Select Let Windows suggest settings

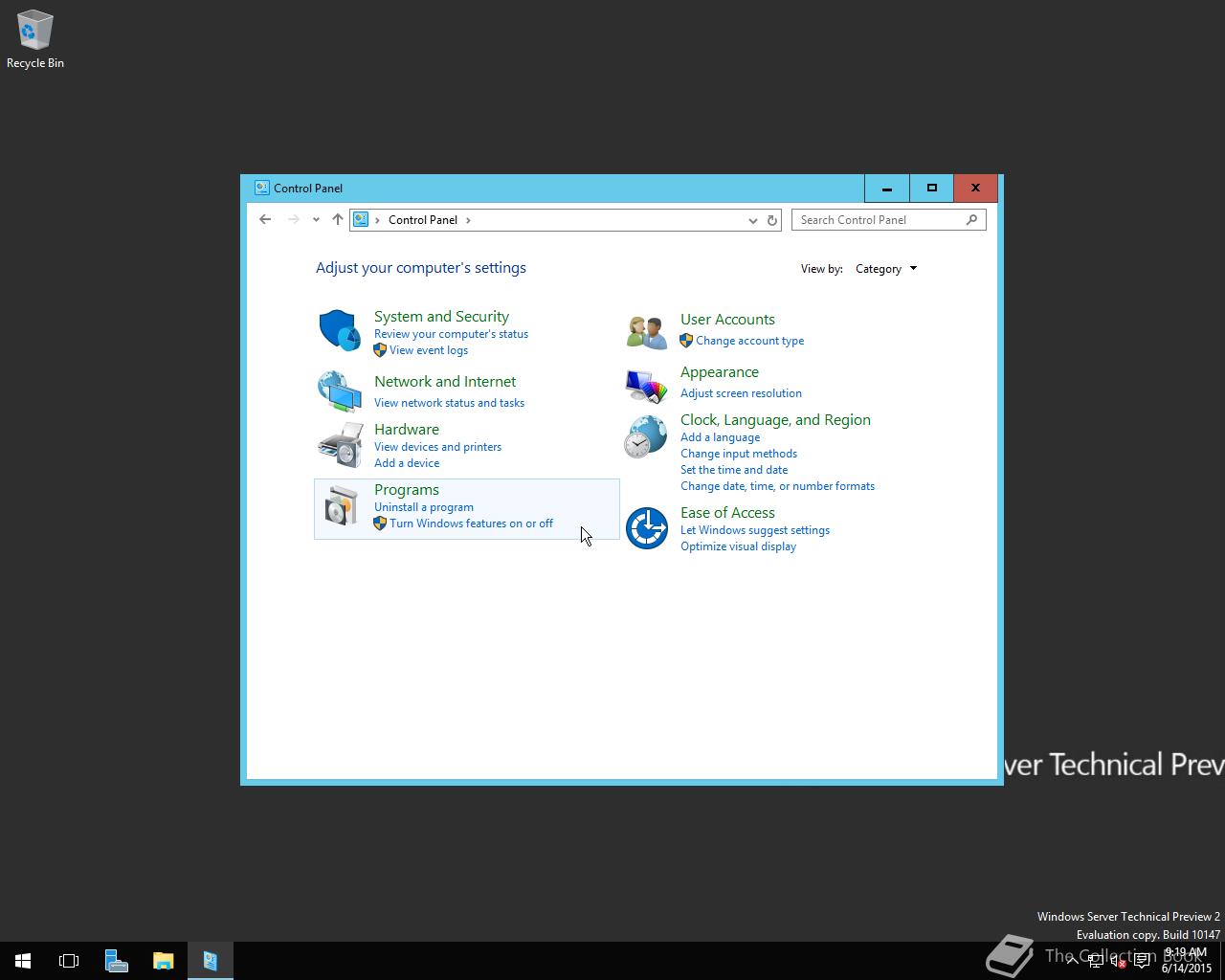click(755, 530)
